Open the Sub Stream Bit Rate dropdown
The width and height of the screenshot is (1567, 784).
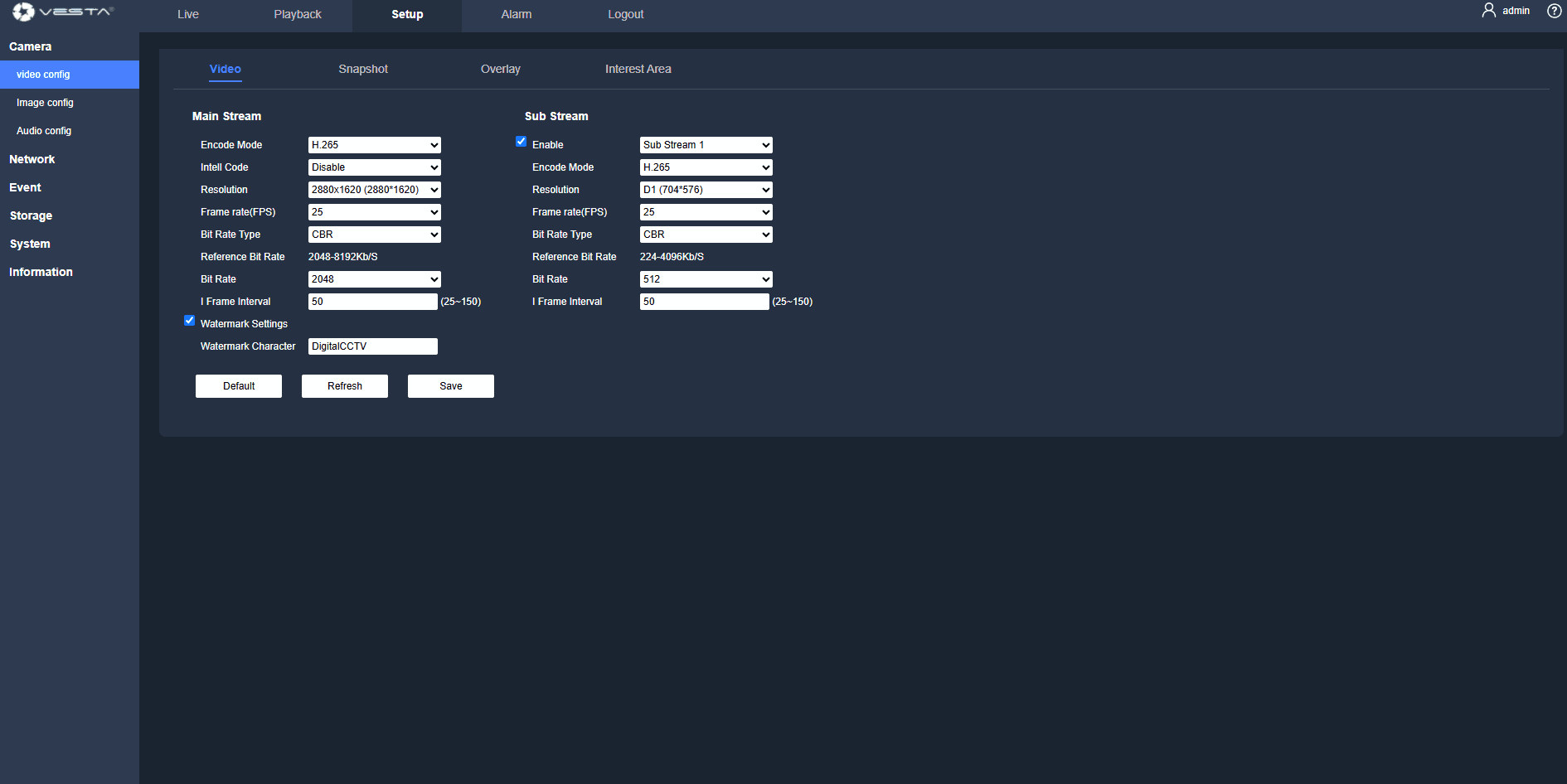[x=706, y=279]
